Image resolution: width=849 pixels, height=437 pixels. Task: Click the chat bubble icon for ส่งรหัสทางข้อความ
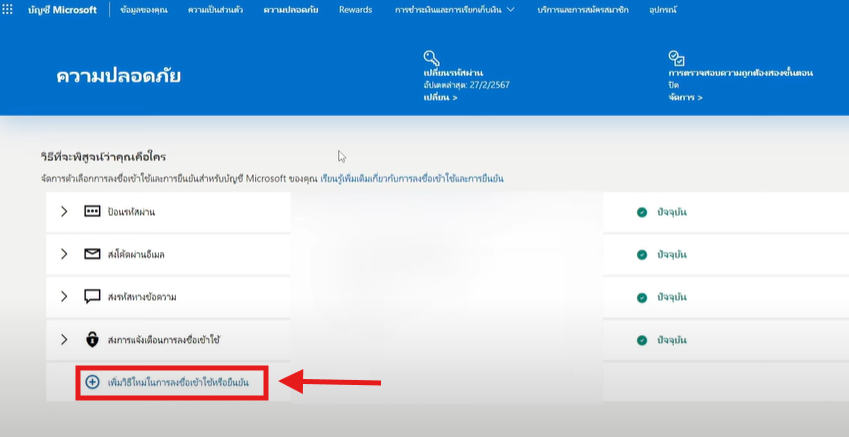coord(92,297)
